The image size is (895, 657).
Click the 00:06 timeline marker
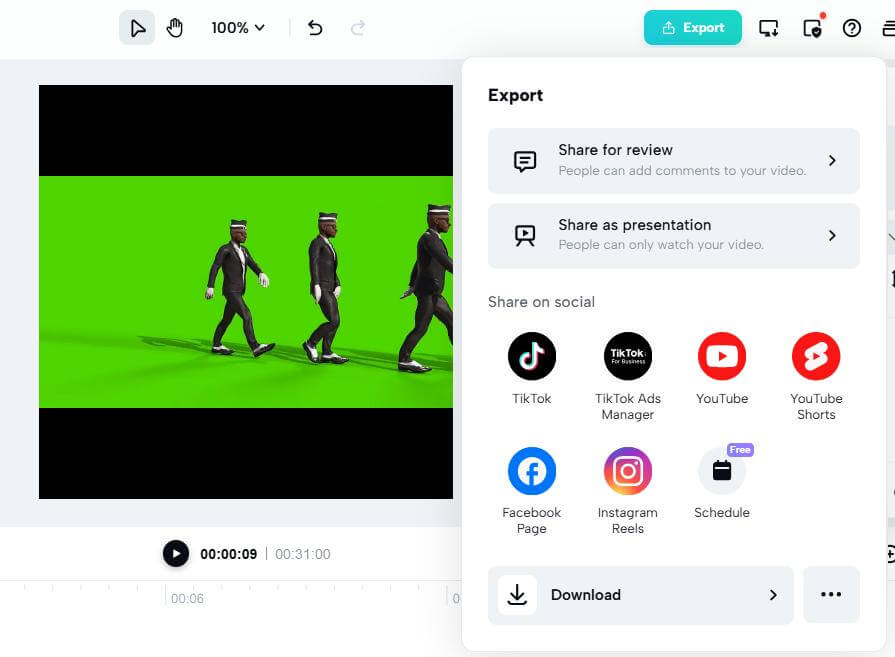coord(187,598)
